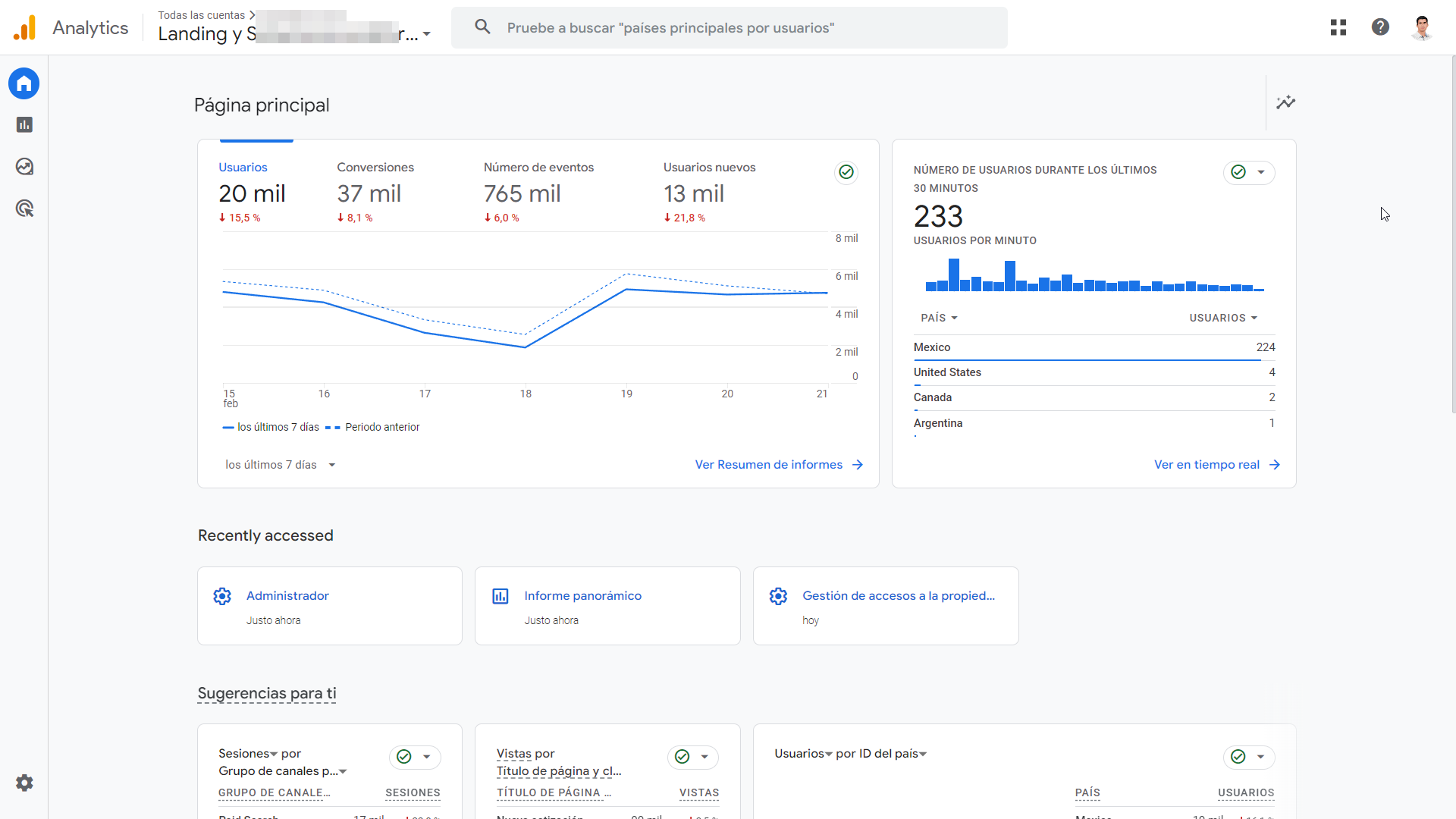Image resolution: width=1456 pixels, height=819 pixels.
Task: Open the Explore section in the sidebar
Action: coord(24,166)
